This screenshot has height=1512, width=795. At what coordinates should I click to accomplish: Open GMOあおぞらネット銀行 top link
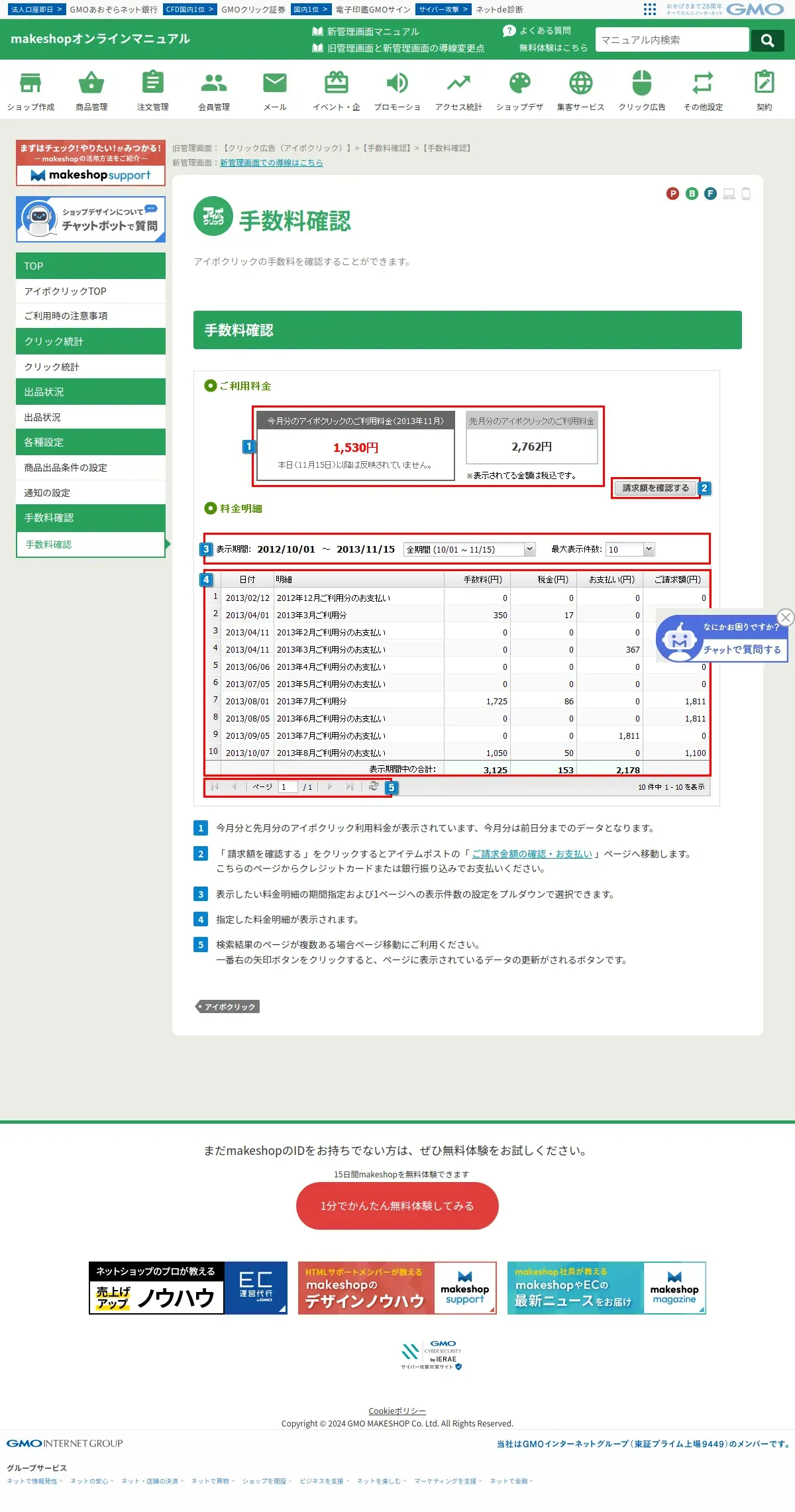pyautogui.click(x=114, y=9)
